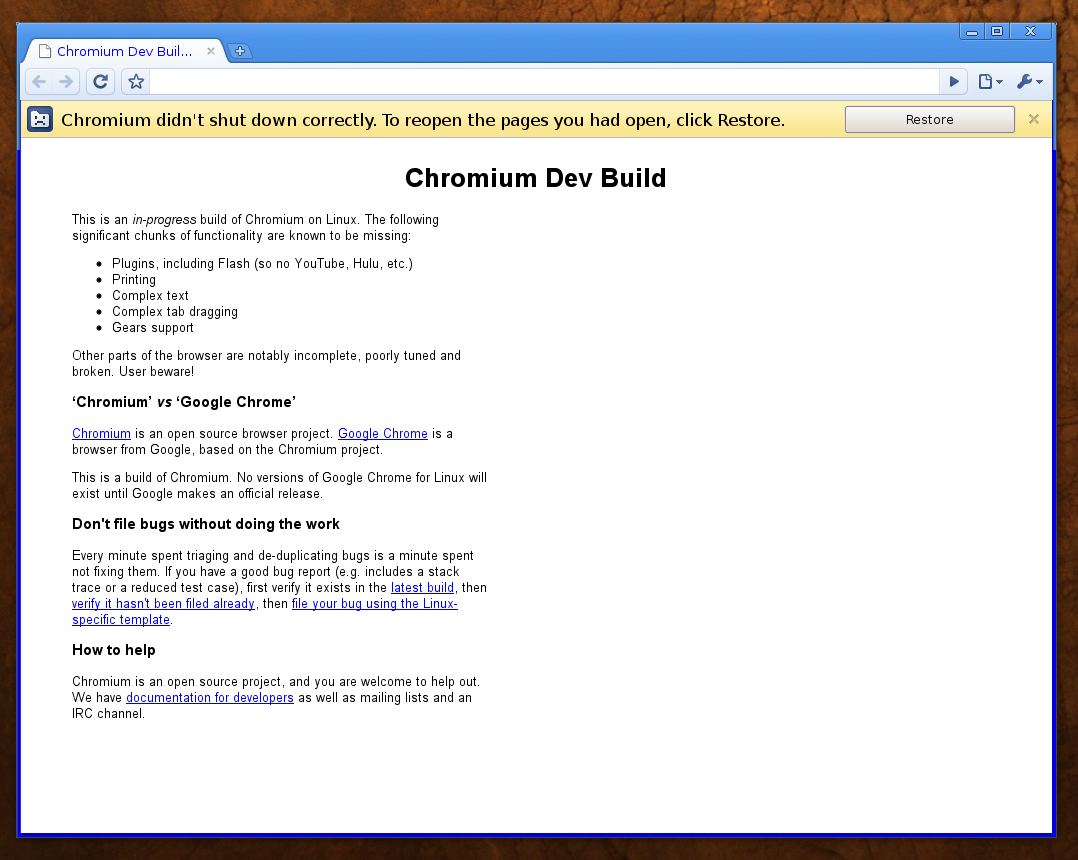Select the Chromium Dev Build tab
Viewport: 1078px width, 860px height.
tap(124, 51)
